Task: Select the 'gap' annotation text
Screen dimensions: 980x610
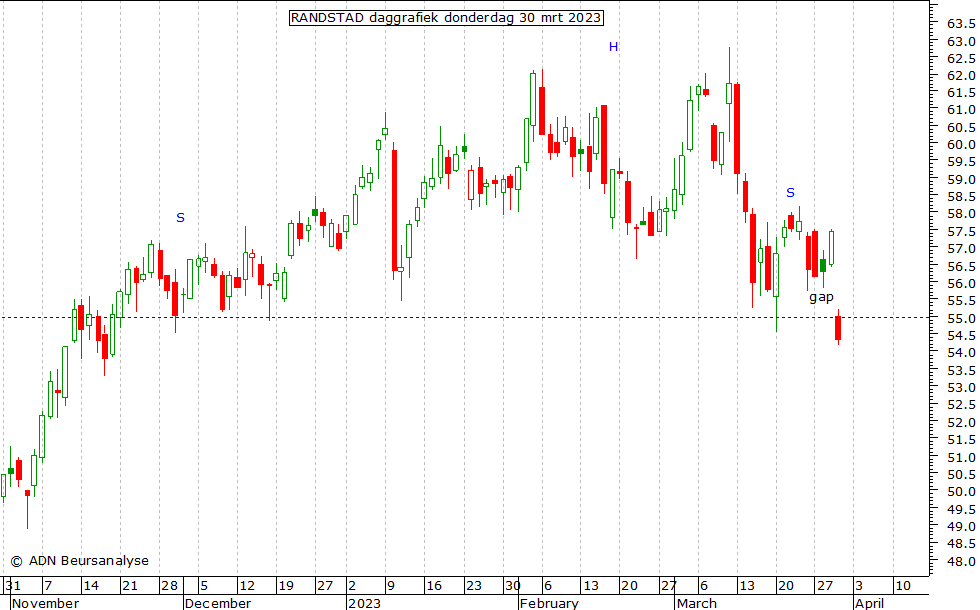Action: point(821,298)
